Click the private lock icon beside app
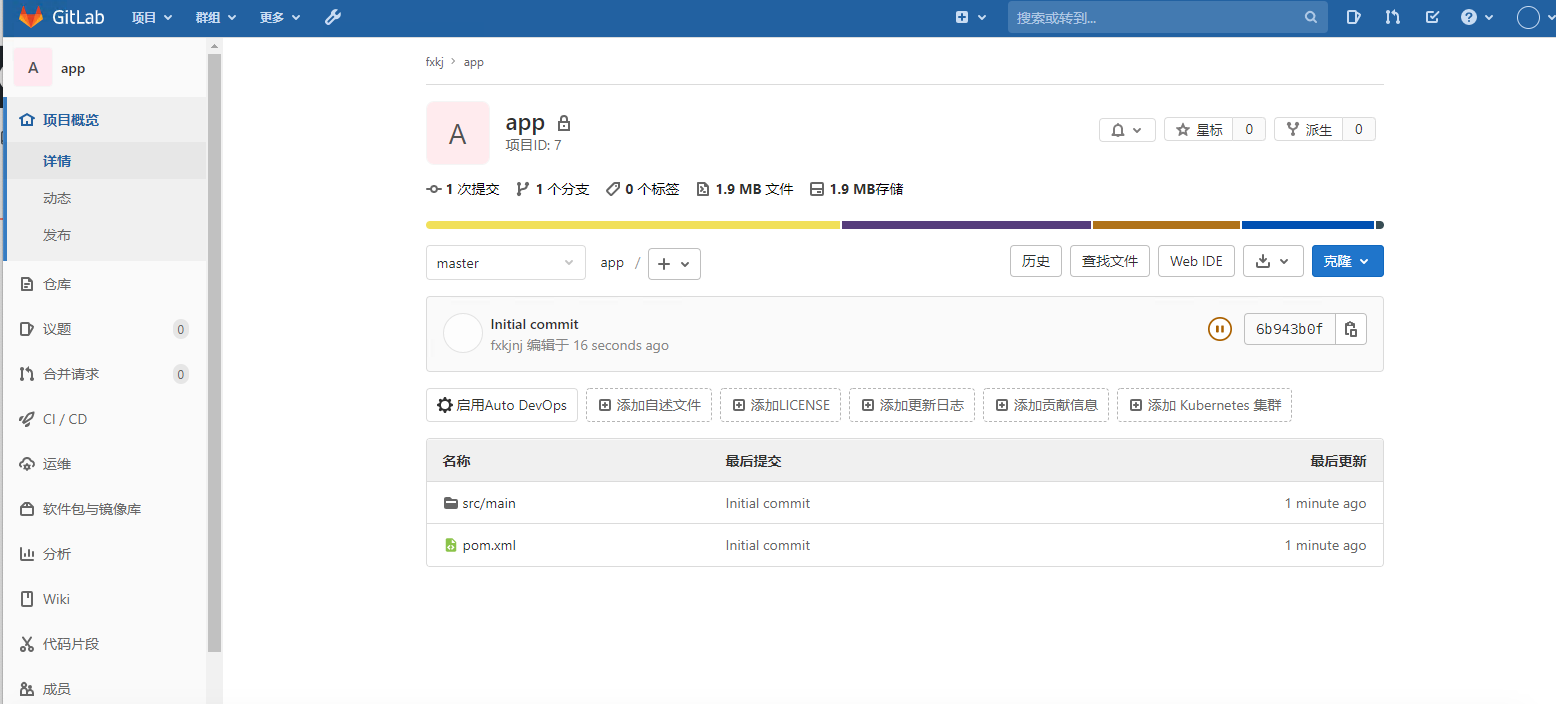This screenshot has height=704, width=1556. click(x=564, y=123)
